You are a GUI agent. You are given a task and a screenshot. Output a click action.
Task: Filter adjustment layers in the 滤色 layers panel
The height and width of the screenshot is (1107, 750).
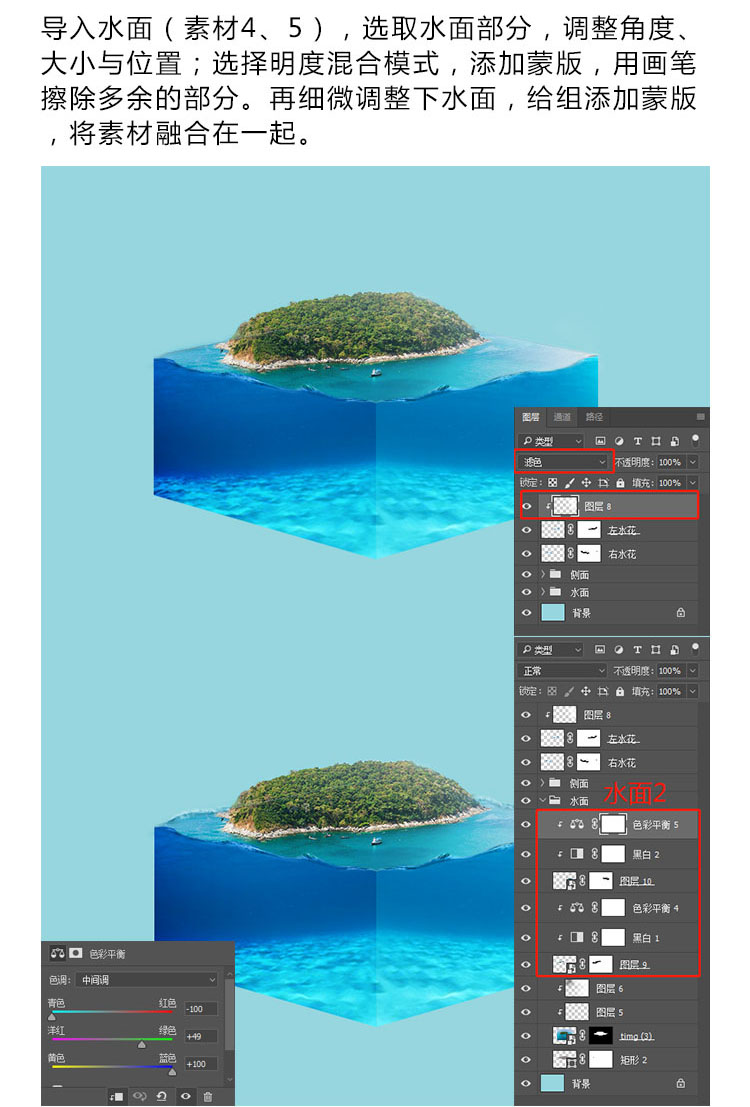(x=619, y=441)
